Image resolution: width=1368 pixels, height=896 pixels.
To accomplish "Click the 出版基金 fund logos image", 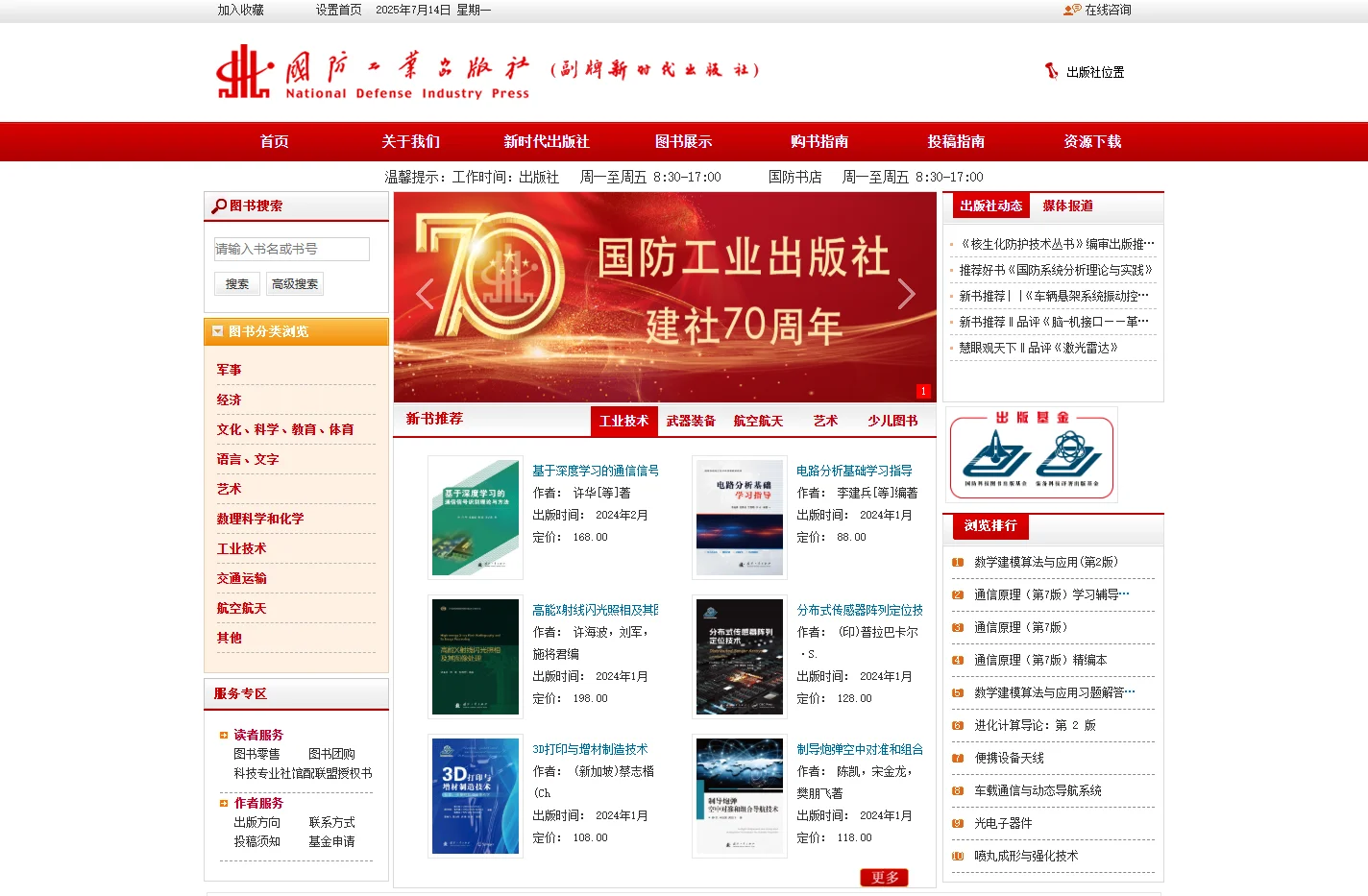I will [x=1032, y=454].
